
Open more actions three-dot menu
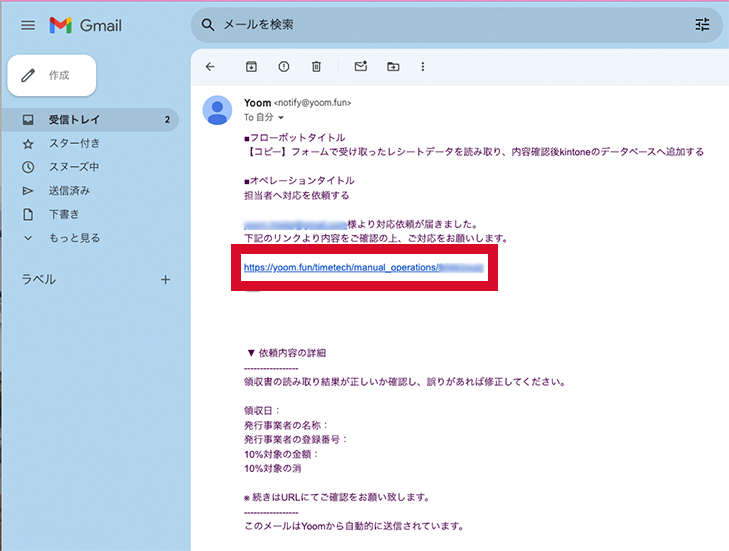tap(423, 67)
